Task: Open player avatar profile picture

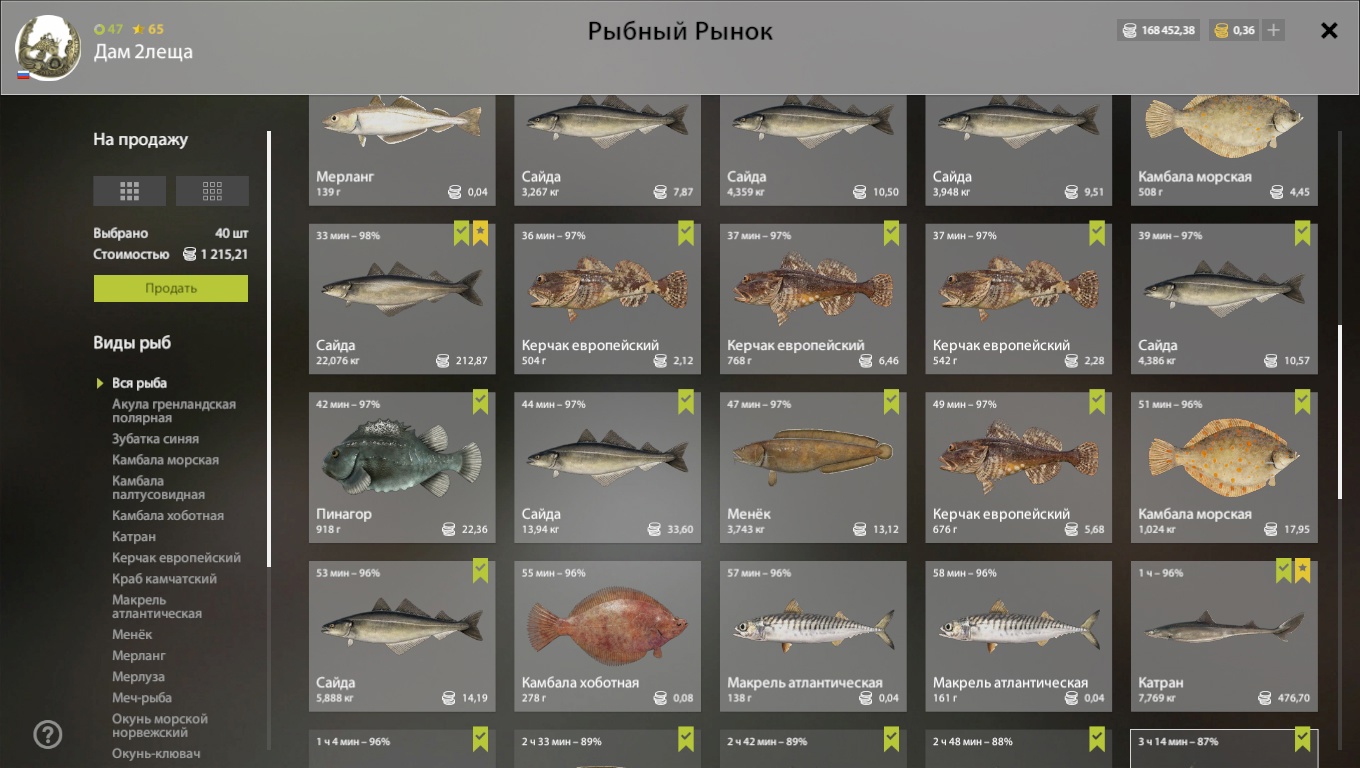Action: click(48, 48)
